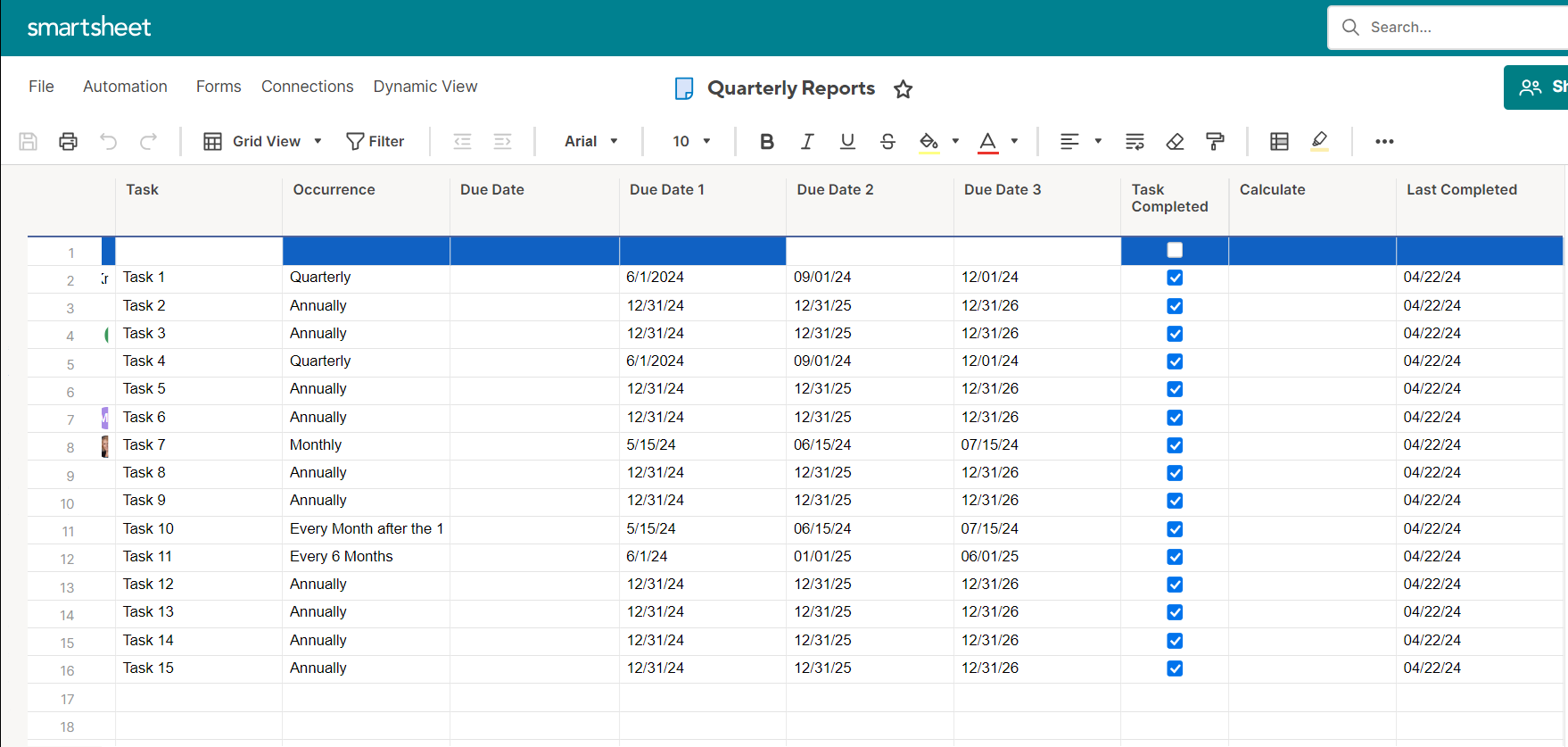Uncheck Task Completed for Task 7
Screen dimensions: 1568x747
click(1175, 445)
